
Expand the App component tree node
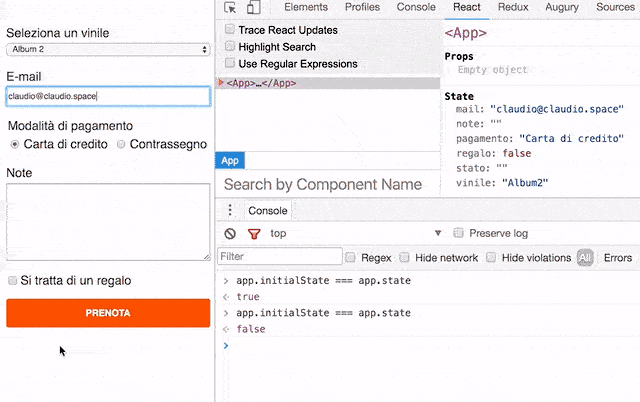221,84
